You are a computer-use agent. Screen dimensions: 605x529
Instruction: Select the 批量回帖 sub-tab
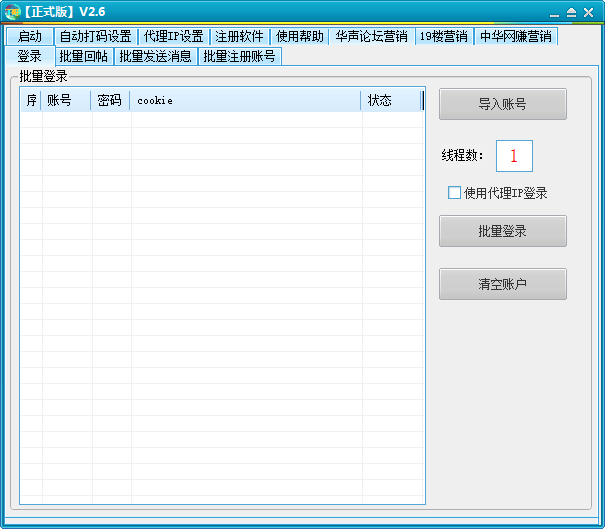83,56
